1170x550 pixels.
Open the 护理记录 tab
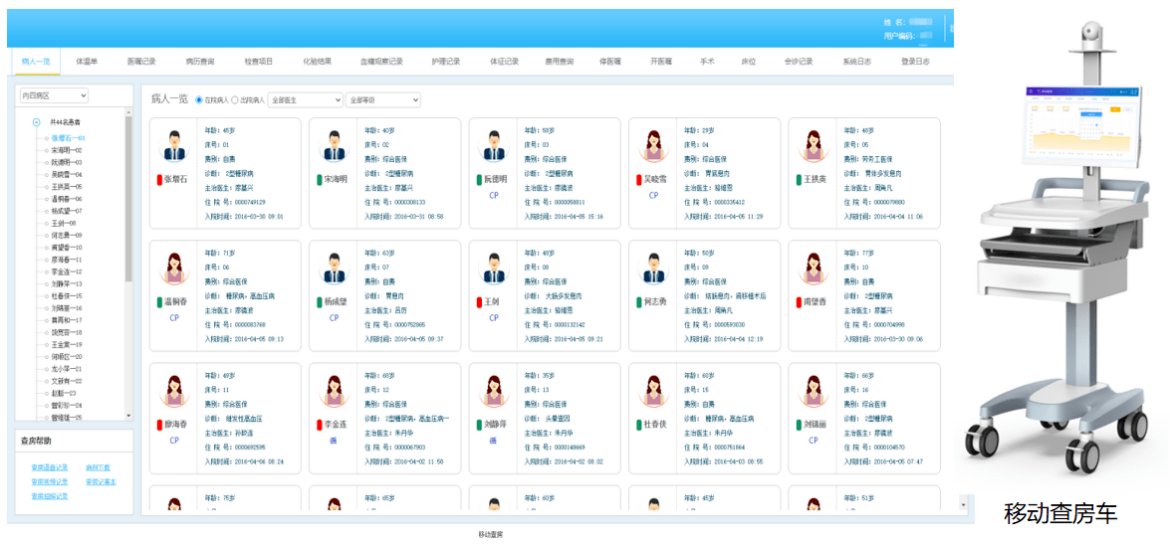point(446,61)
